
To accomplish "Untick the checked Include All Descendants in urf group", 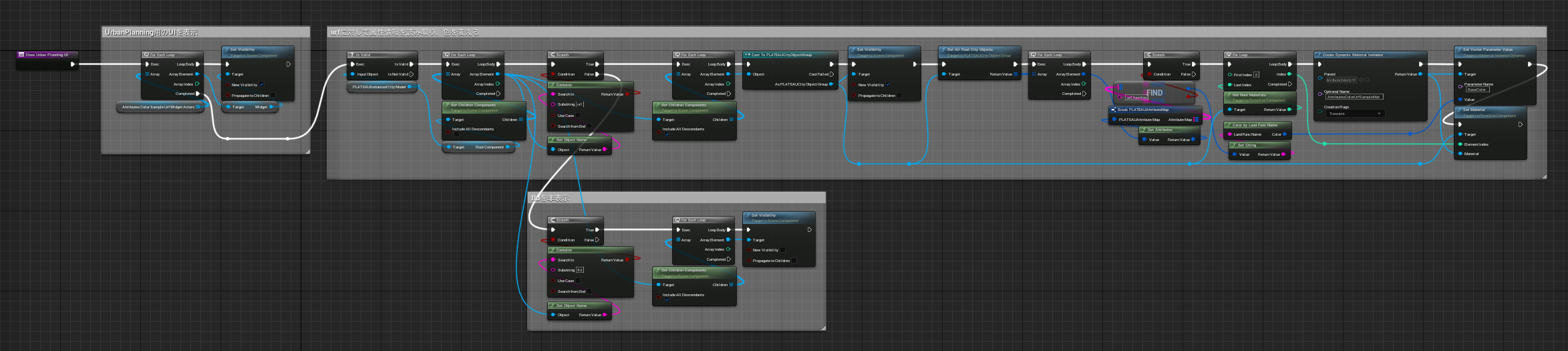I will coord(667,134).
